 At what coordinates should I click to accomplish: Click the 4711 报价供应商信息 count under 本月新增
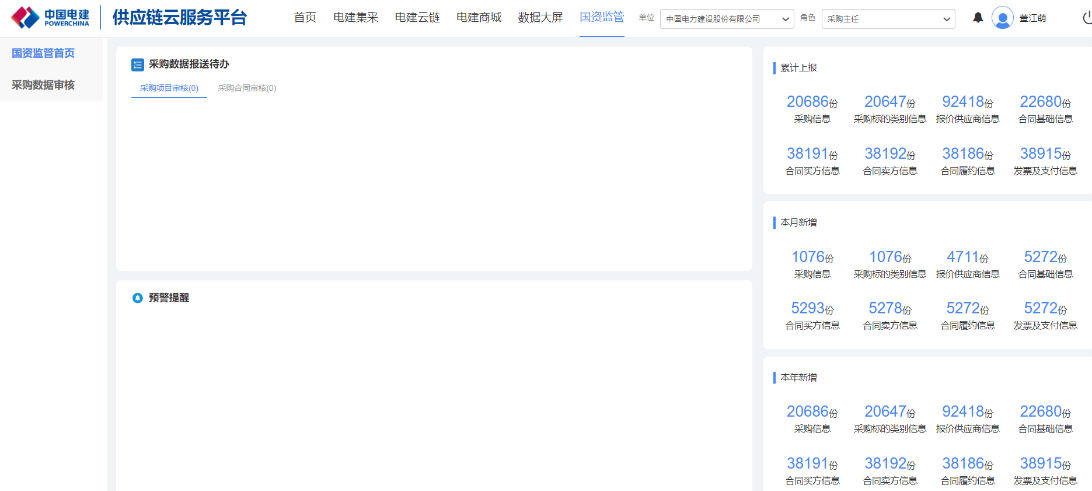pyautogui.click(x=966, y=257)
